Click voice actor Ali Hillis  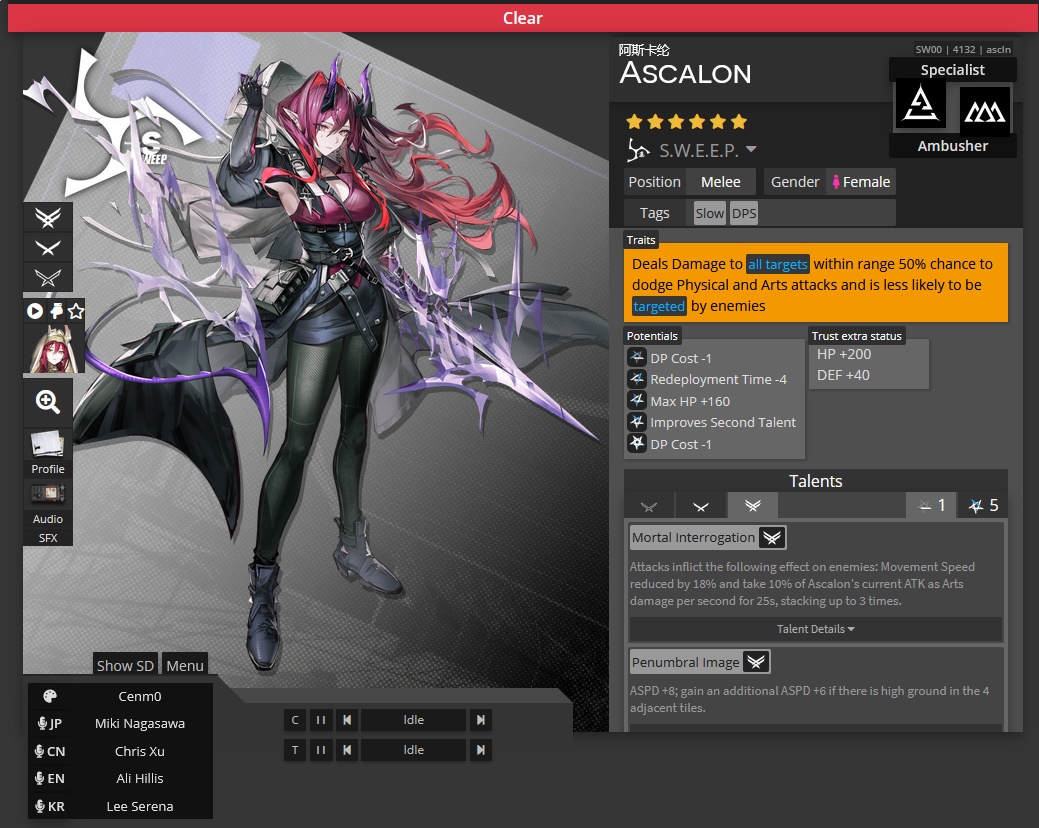click(140, 778)
